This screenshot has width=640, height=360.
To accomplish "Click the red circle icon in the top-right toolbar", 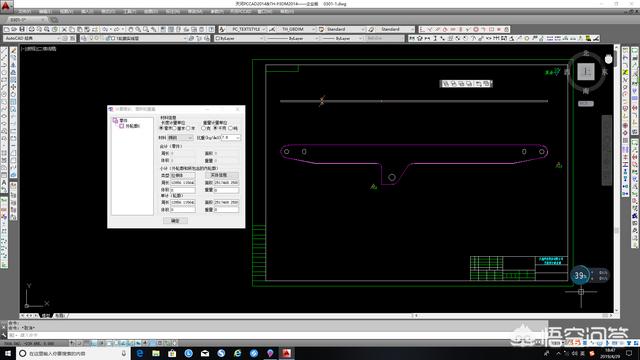I will pos(476,29).
